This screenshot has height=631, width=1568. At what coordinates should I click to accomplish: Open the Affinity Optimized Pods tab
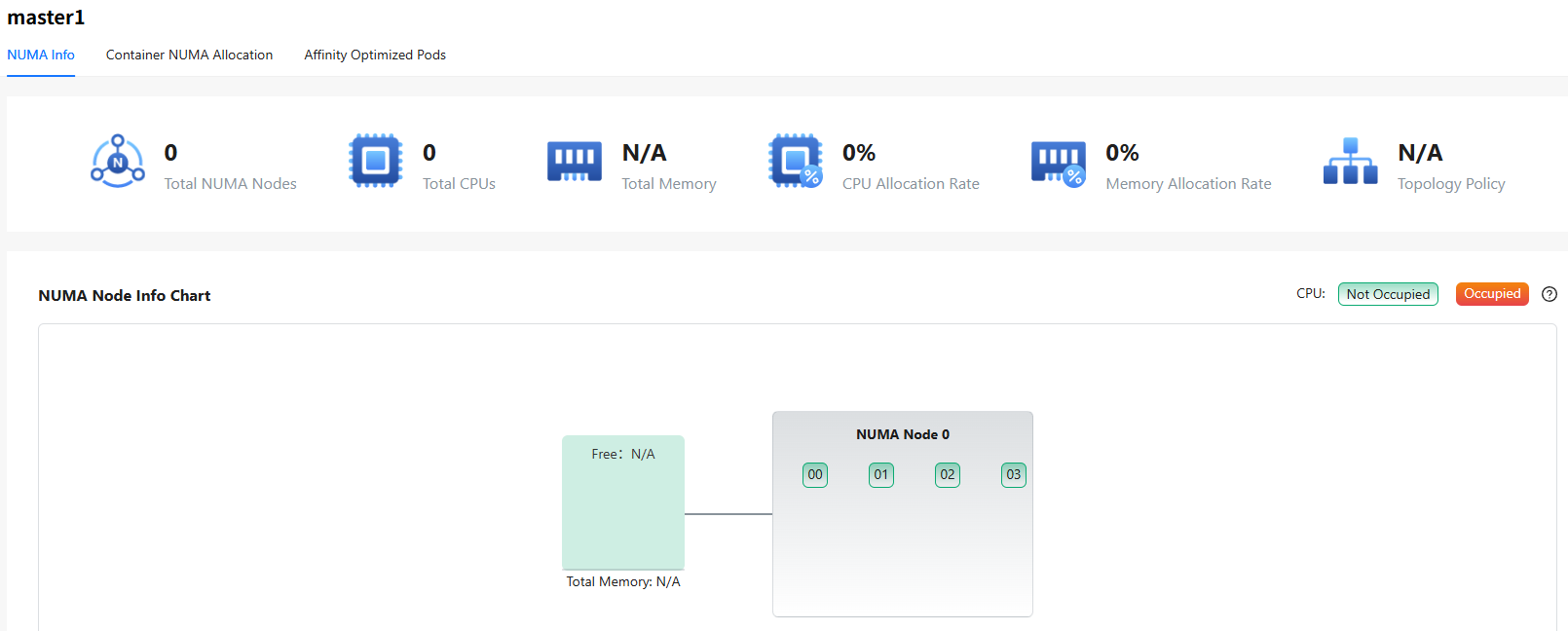point(375,55)
